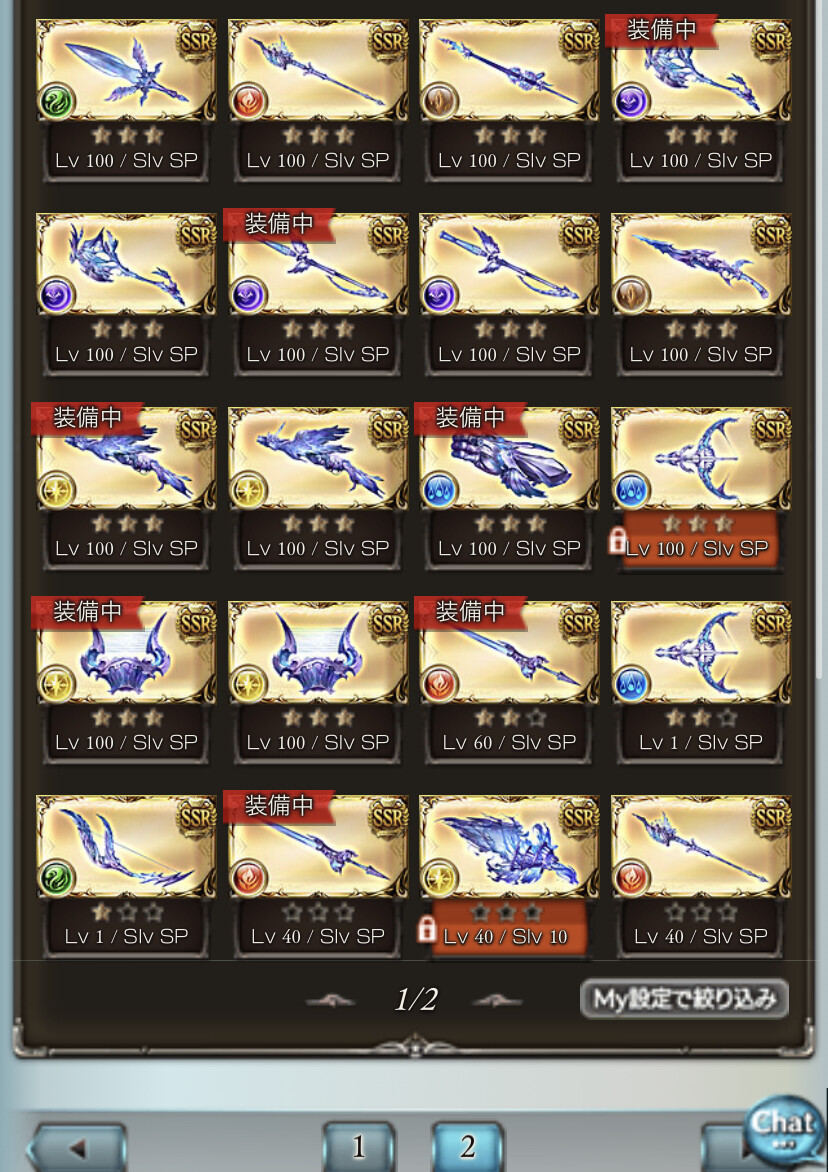Click the fire element icon on second top-row weapon
Viewport: 828px width, 1172px height.
pos(248,102)
